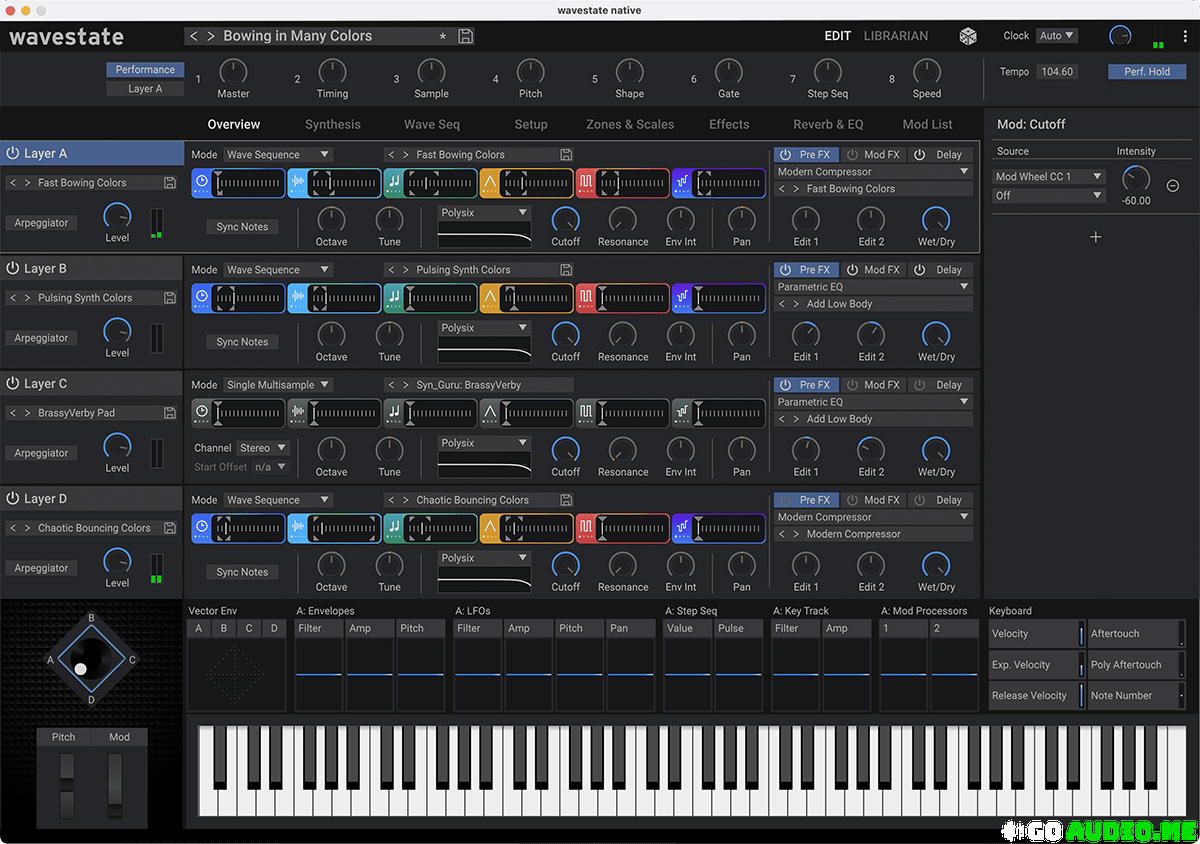Select Layer C Shape lane icon
The width and height of the screenshot is (1200, 844).
(490, 413)
